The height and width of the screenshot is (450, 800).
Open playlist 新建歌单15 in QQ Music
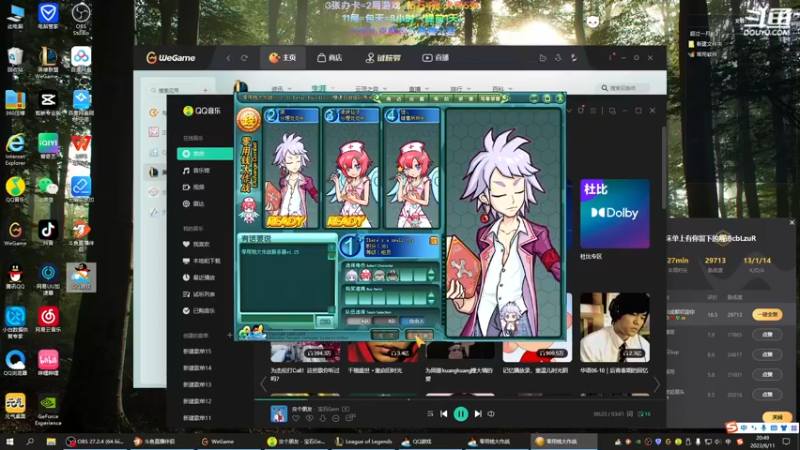tap(197, 352)
